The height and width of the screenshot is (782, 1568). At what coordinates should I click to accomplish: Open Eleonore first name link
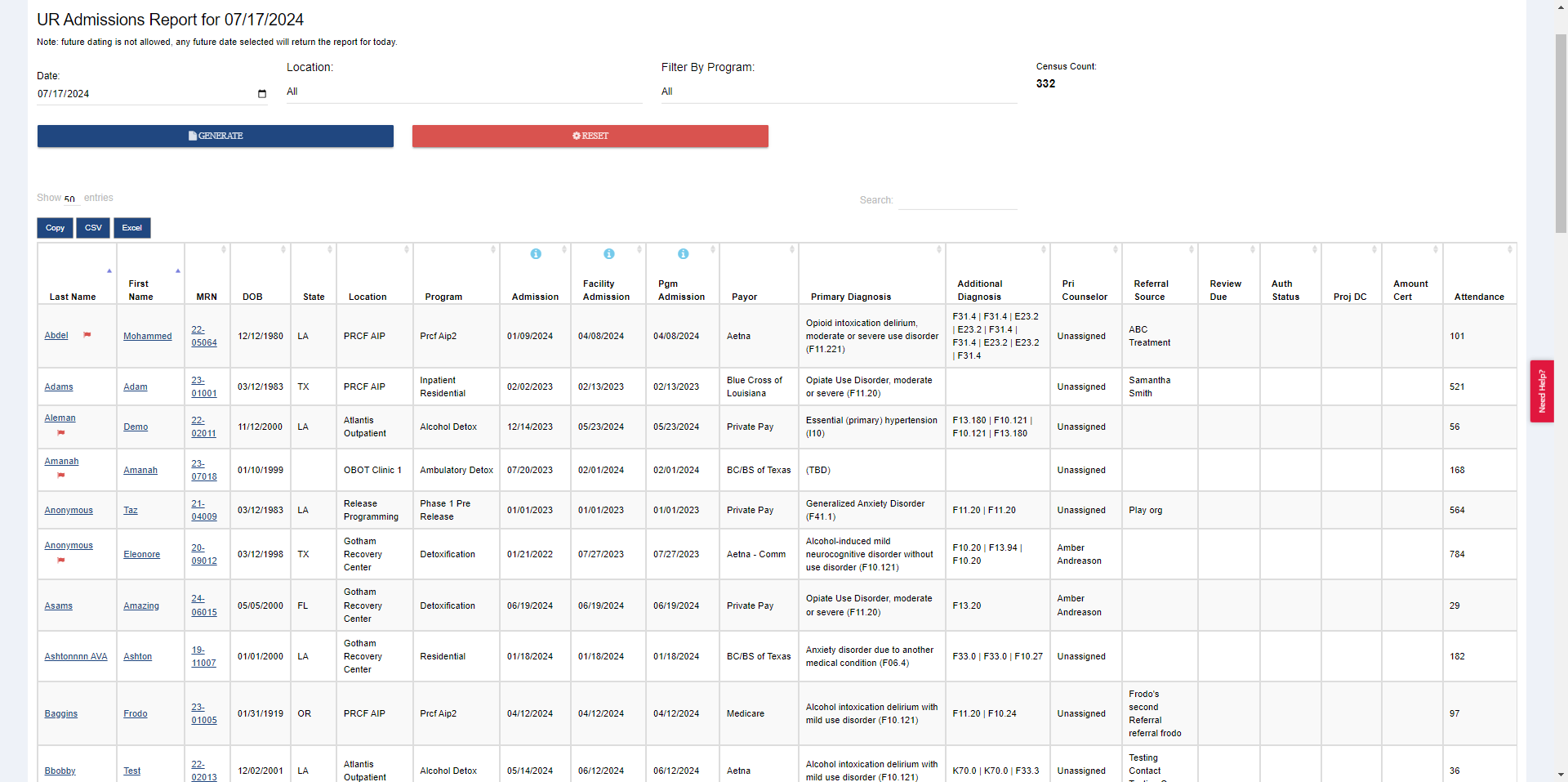141,554
